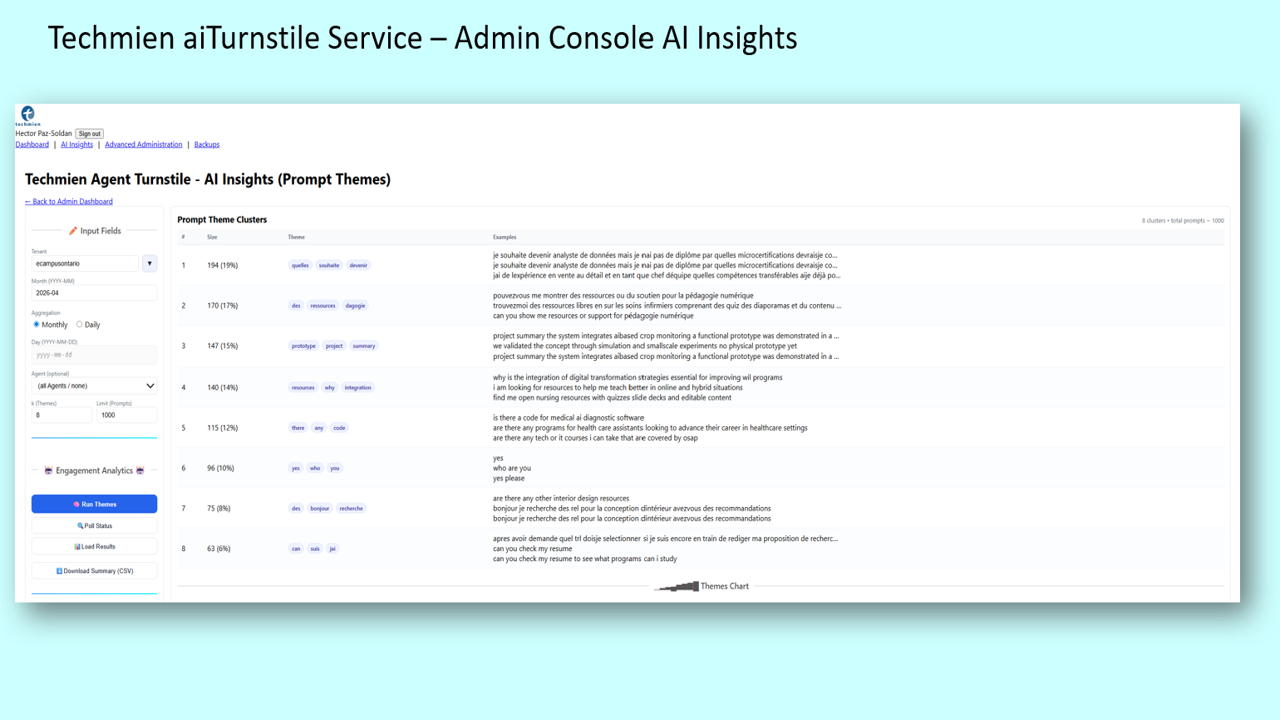This screenshot has width=1280, height=720.
Task: Click the 'who are you' example text
Action: (x=512, y=469)
